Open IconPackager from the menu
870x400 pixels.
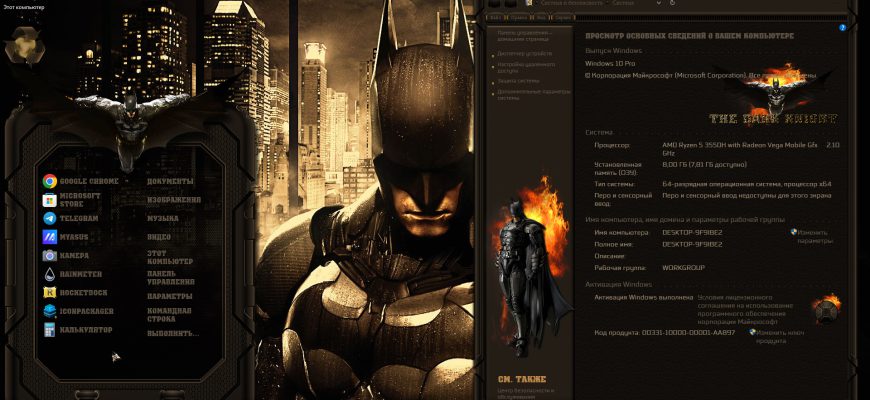[78, 311]
